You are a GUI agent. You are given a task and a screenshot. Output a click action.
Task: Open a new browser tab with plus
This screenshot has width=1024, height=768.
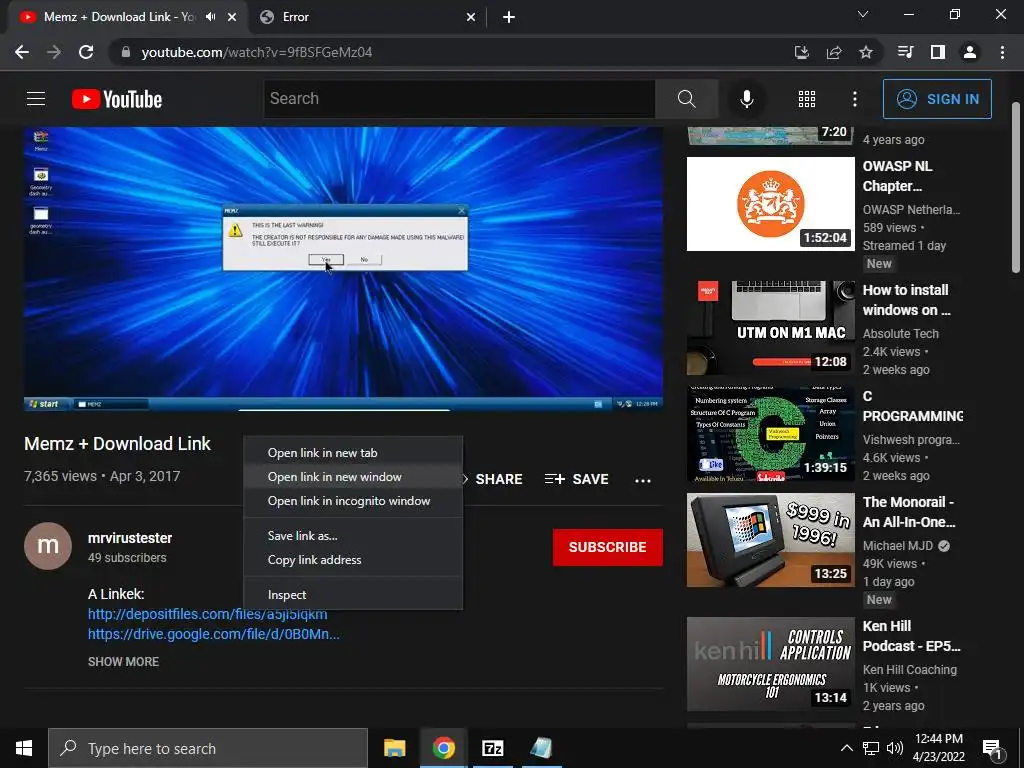tap(509, 17)
